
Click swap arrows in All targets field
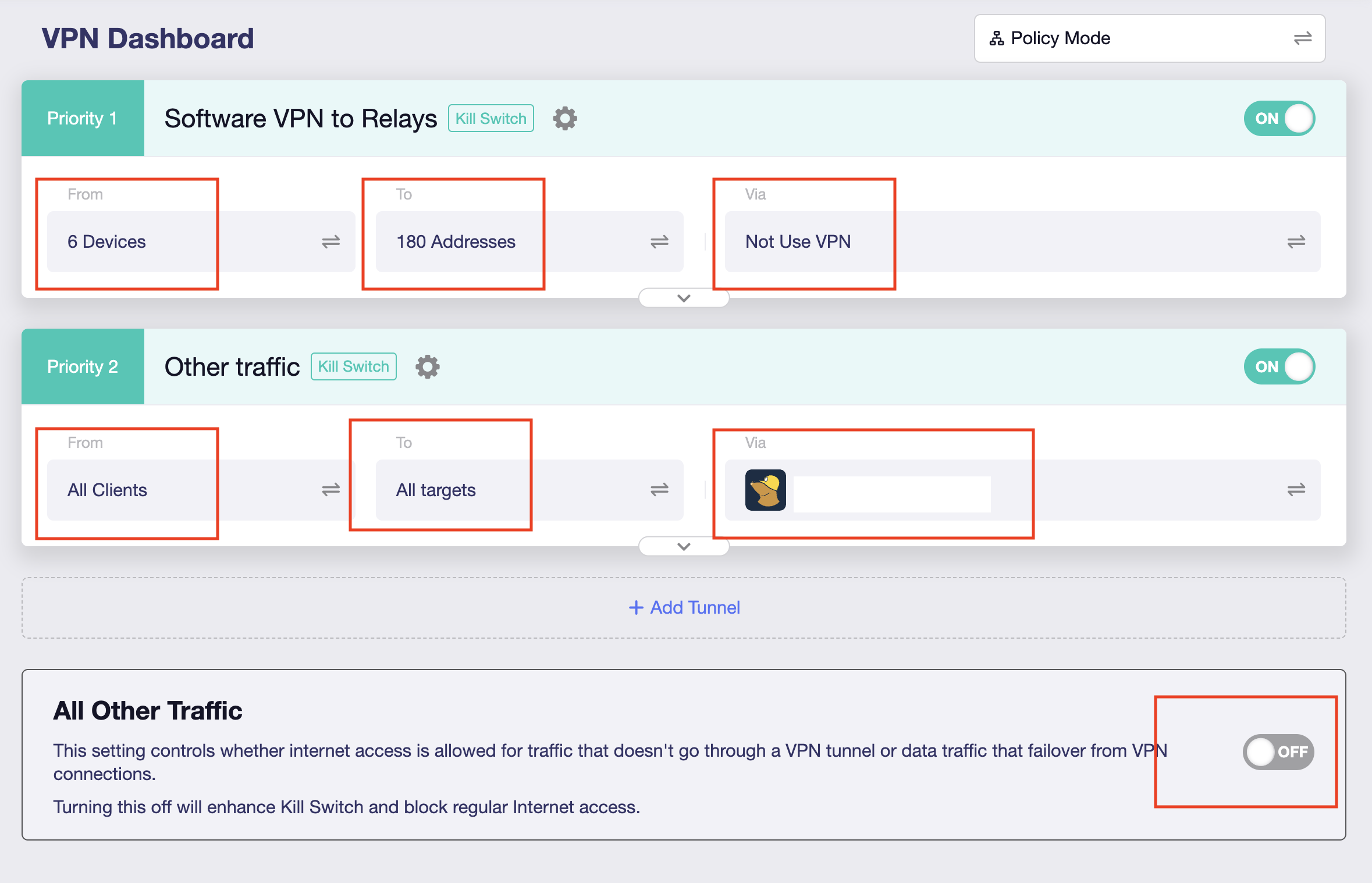point(659,490)
